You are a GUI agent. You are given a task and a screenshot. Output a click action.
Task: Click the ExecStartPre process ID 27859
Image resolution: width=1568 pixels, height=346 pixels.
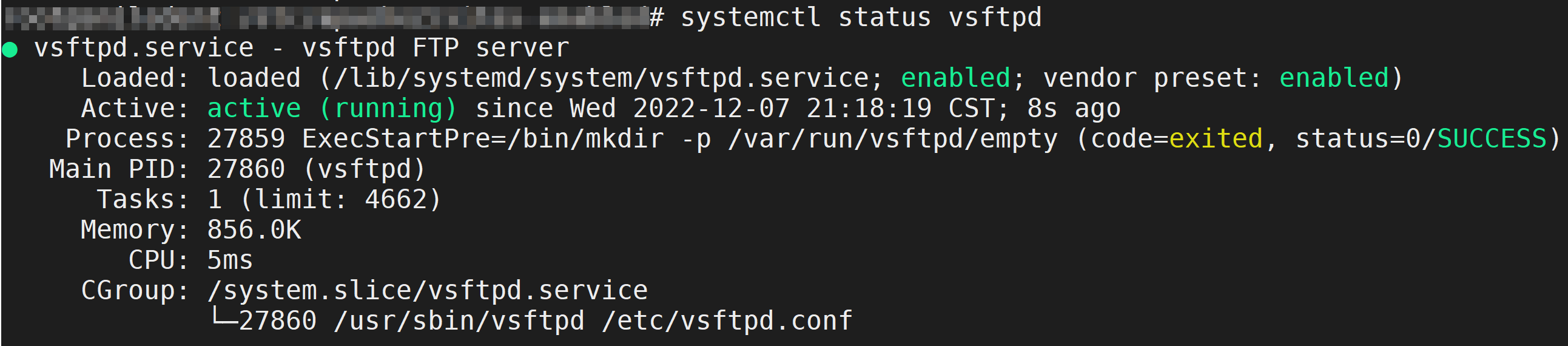point(246,139)
